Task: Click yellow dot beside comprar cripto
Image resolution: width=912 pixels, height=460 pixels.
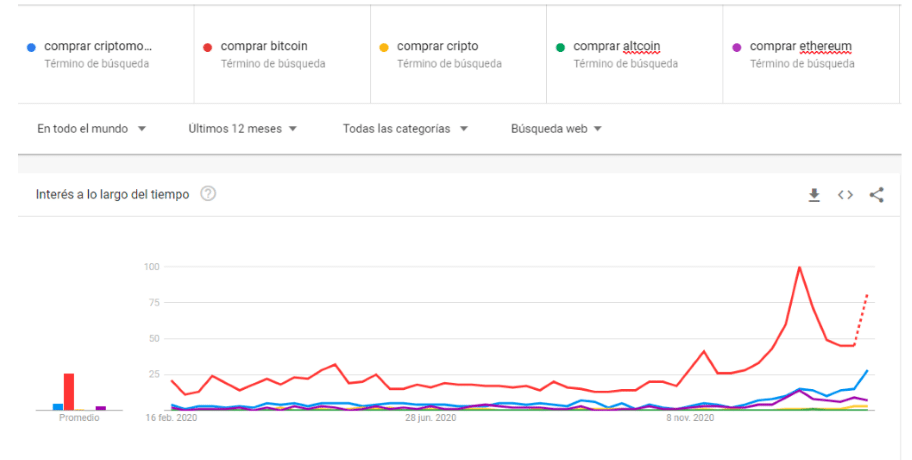Action: [384, 47]
